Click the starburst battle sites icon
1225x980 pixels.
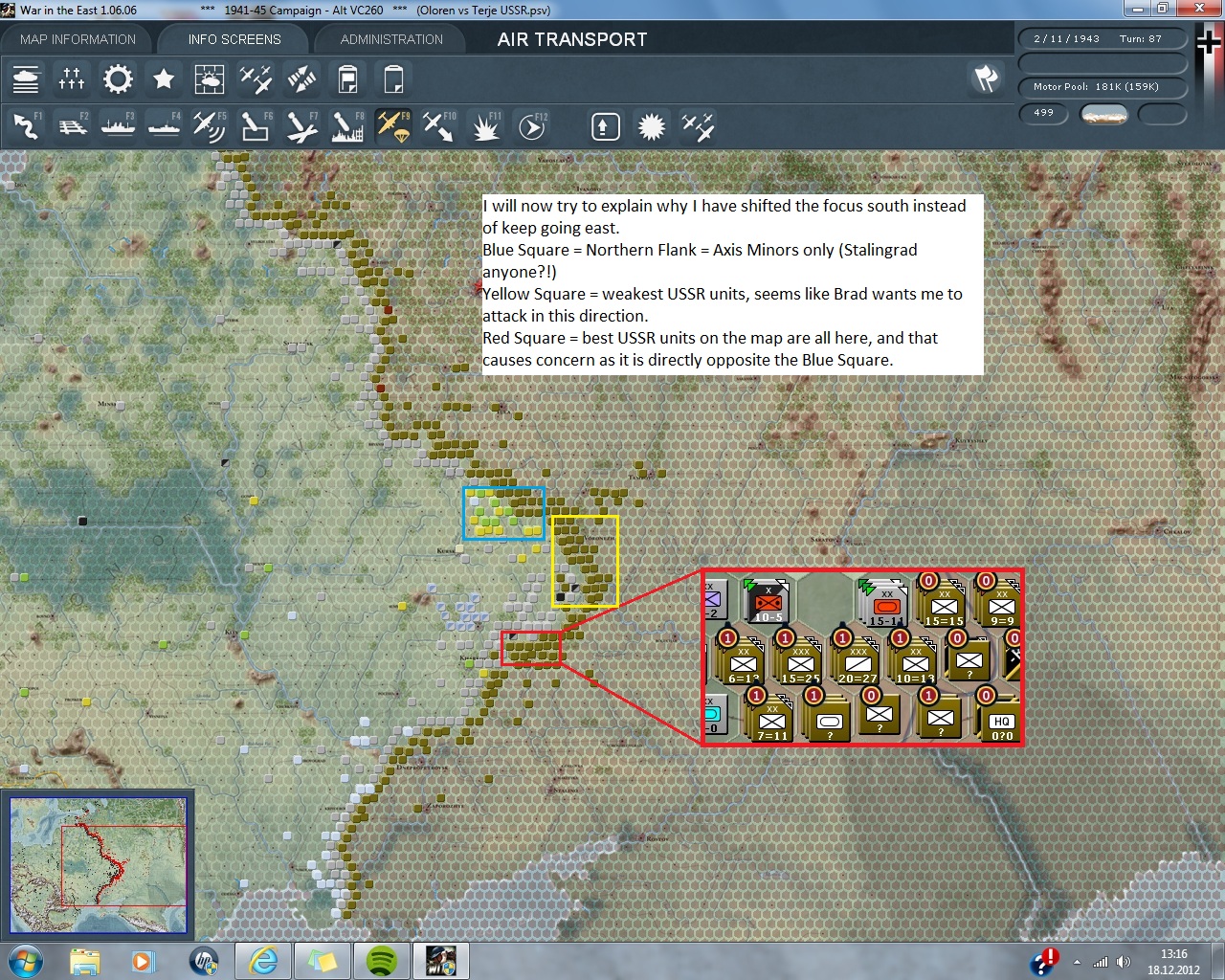pyautogui.click(x=652, y=126)
